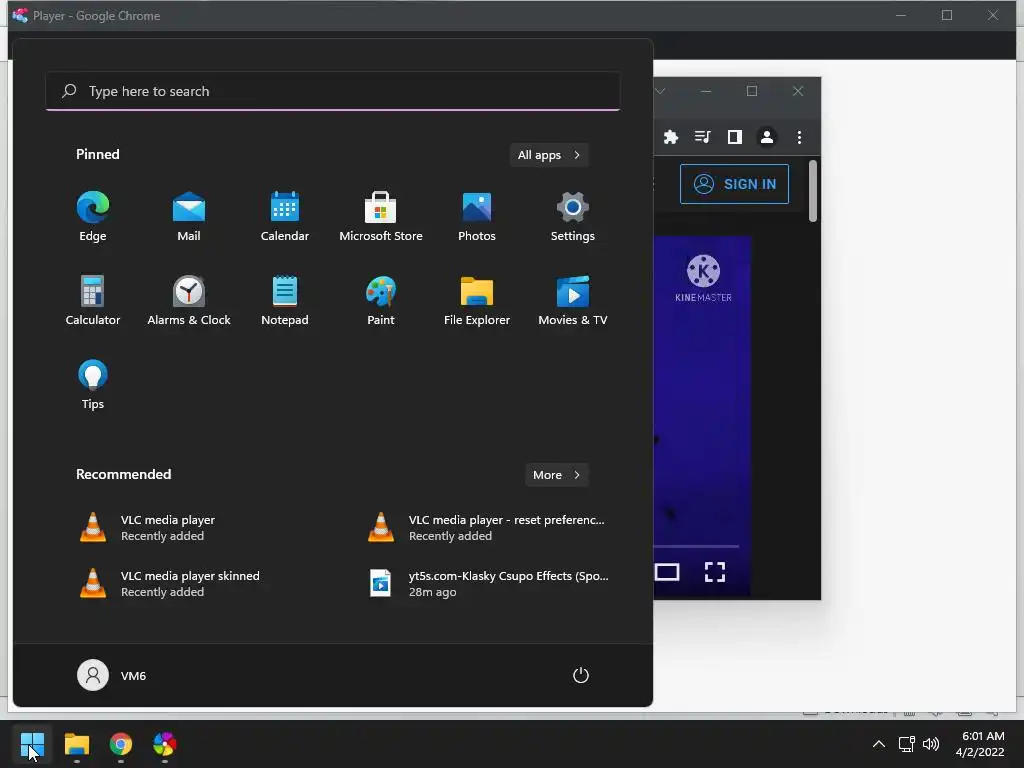This screenshot has height=768, width=1024.
Task: Open the Settings gear app
Action: click(573, 217)
